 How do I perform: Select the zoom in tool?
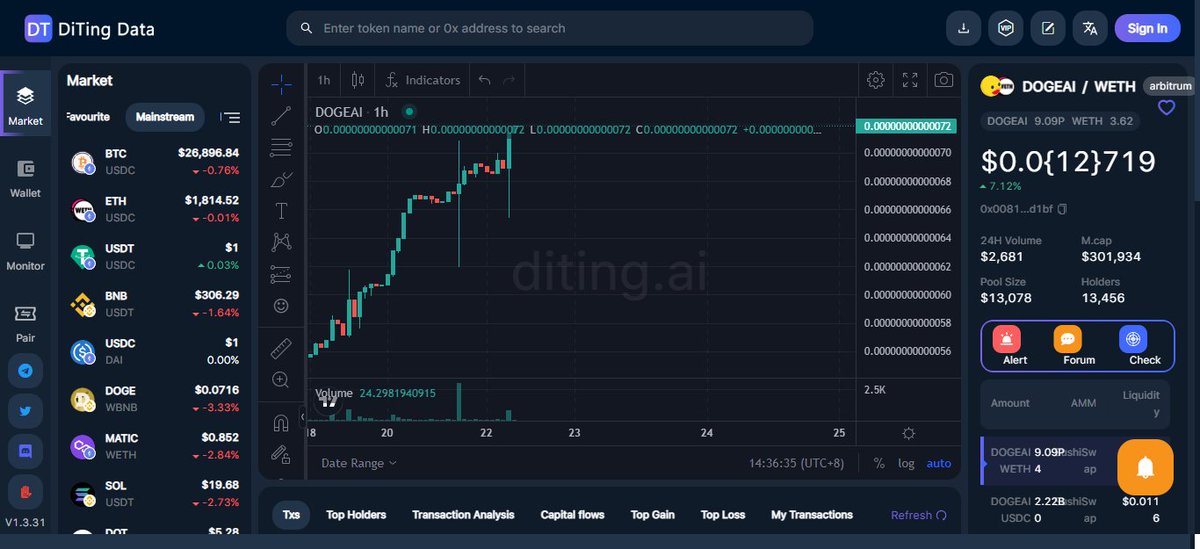[x=281, y=380]
